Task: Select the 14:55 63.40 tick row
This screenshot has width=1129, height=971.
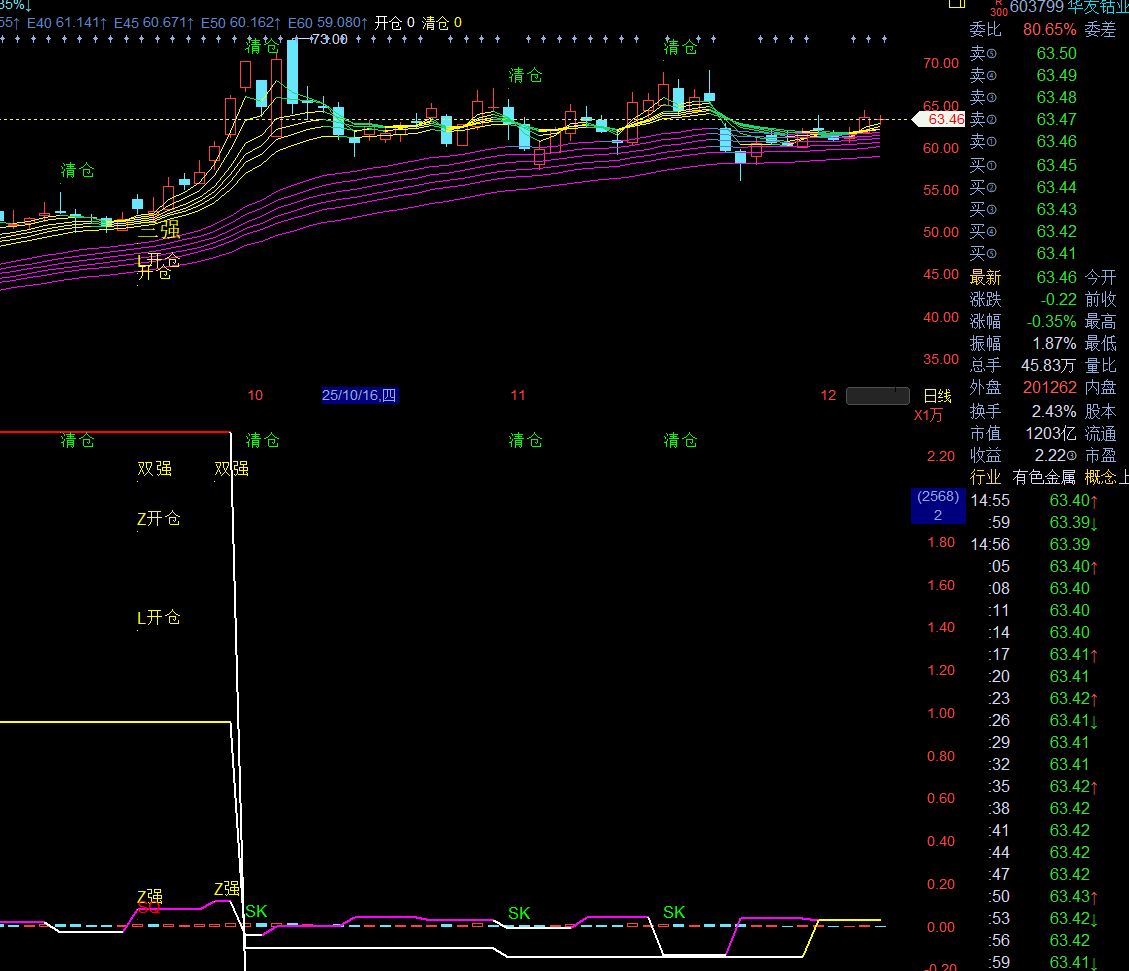Action: 1035,500
